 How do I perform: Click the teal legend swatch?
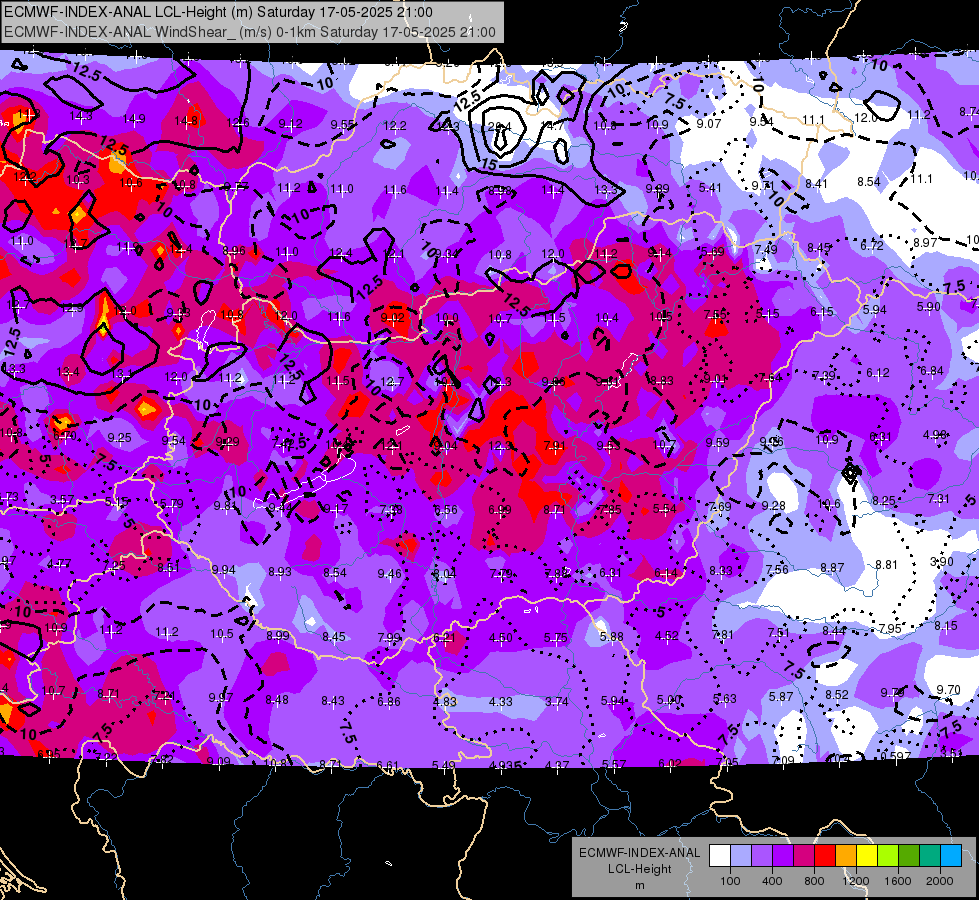(x=930, y=856)
